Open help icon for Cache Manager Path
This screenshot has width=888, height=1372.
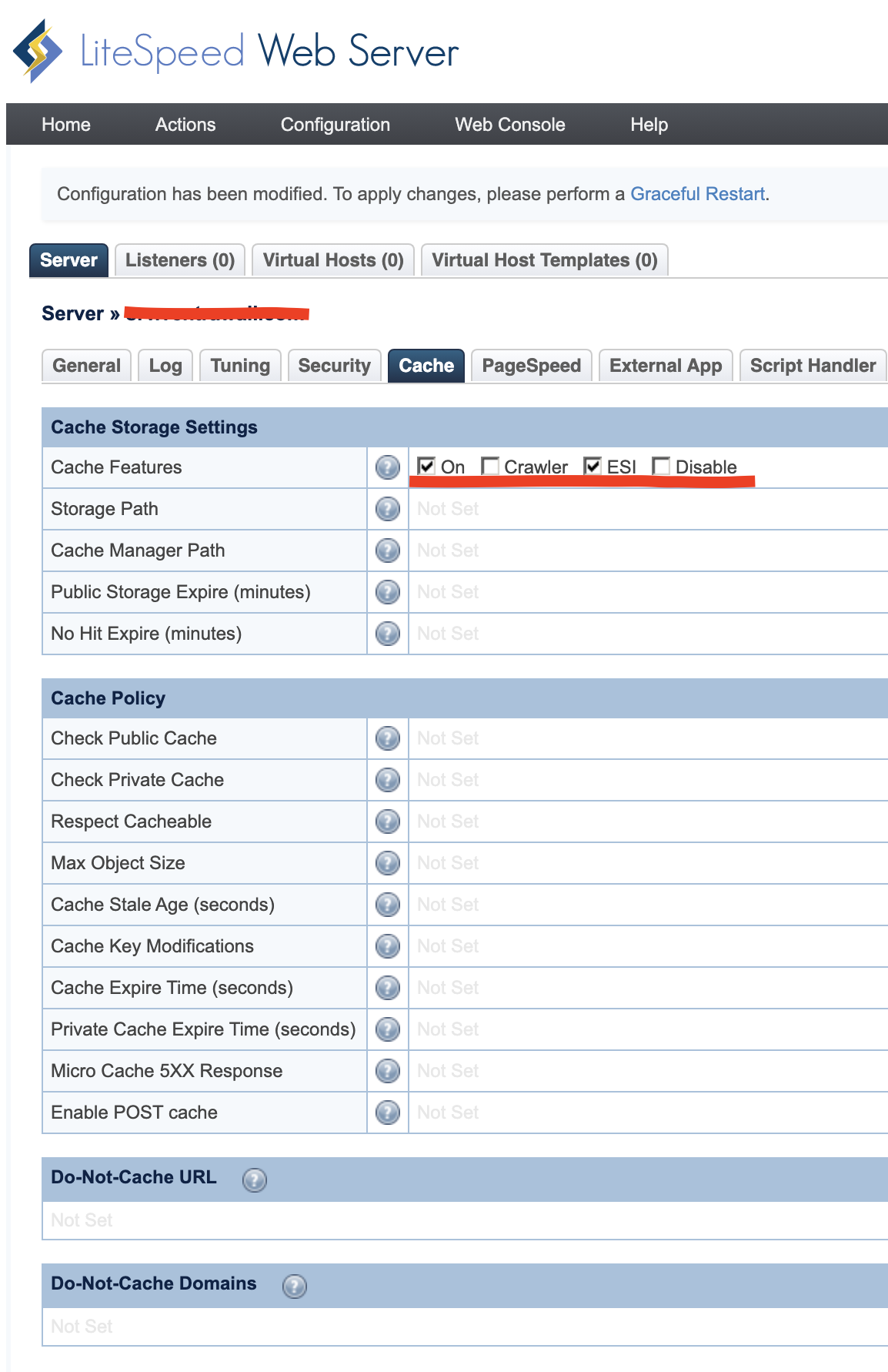tap(388, 550)
